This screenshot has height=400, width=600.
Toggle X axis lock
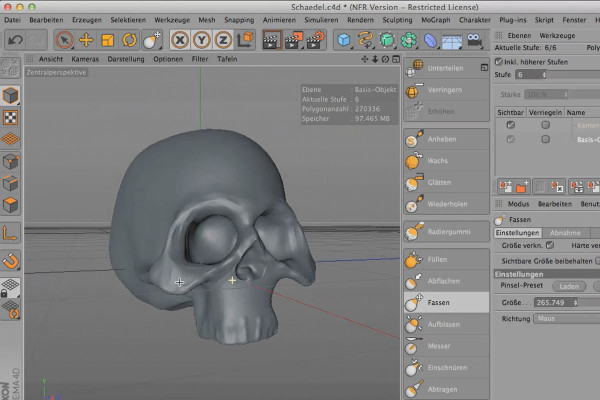[180, 40]
